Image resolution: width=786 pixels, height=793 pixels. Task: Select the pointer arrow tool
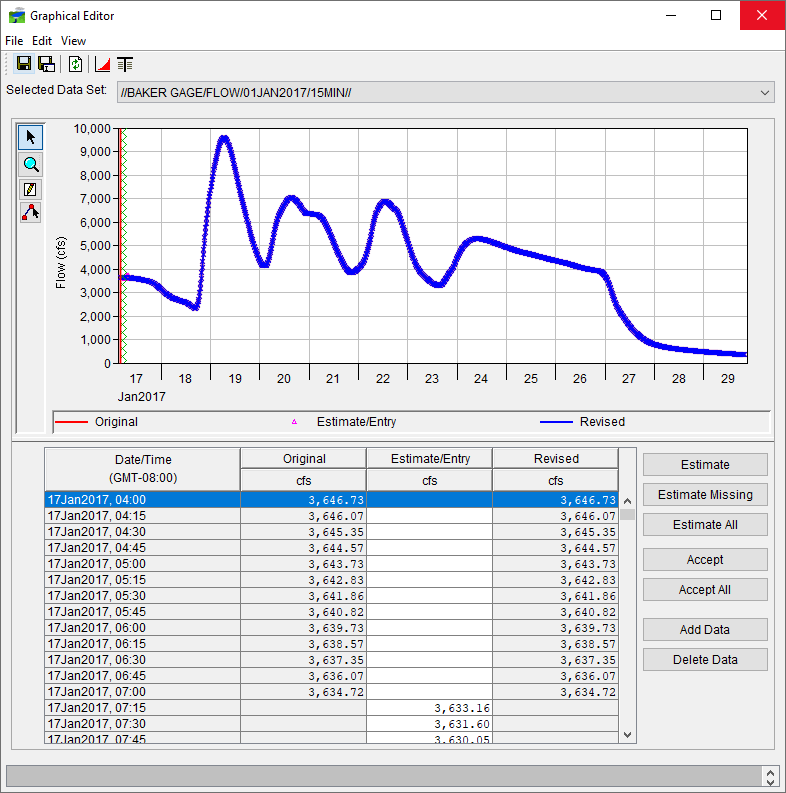pyautogui.click(x=30, y=137)
